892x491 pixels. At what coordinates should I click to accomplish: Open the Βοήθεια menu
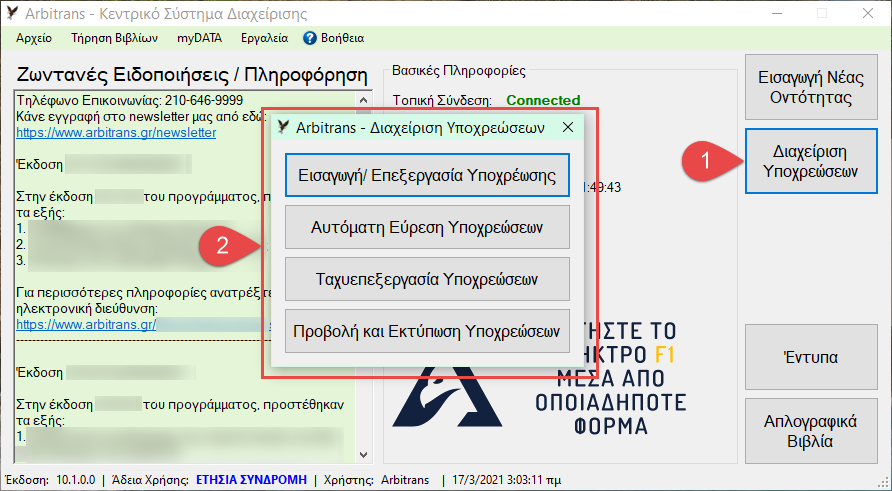[x=342, y=38]
